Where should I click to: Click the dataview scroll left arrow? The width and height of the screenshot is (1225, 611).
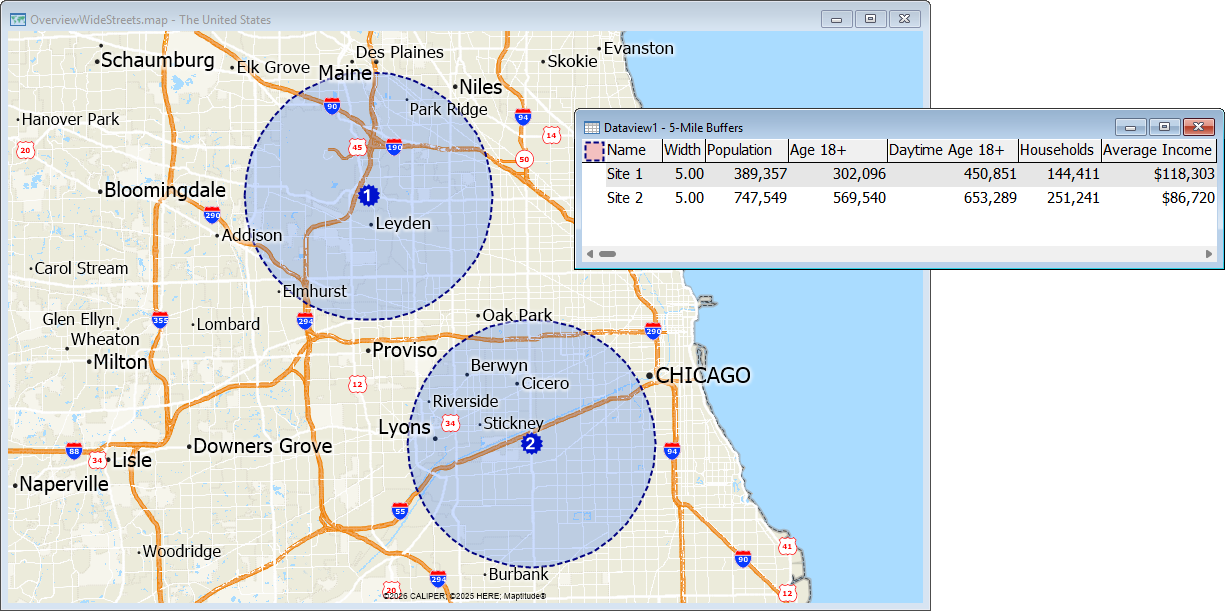coord(589,254)
